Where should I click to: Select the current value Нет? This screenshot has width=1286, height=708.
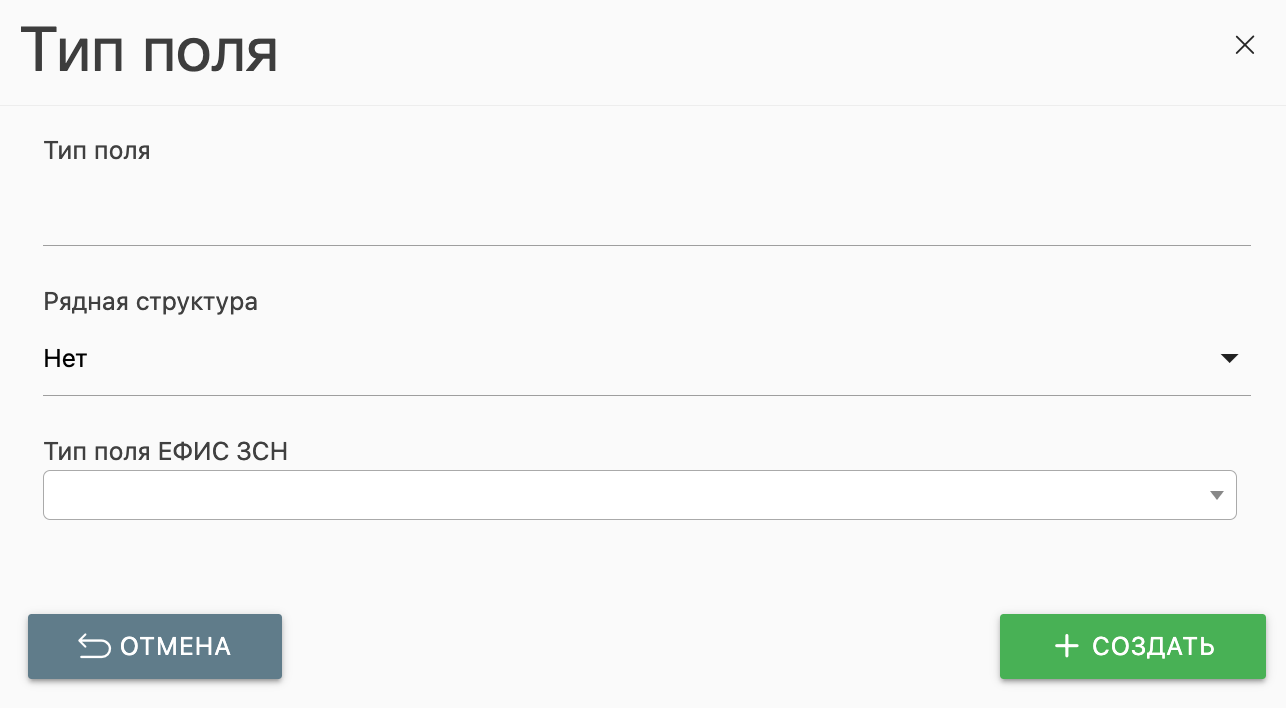pos(66,359)
